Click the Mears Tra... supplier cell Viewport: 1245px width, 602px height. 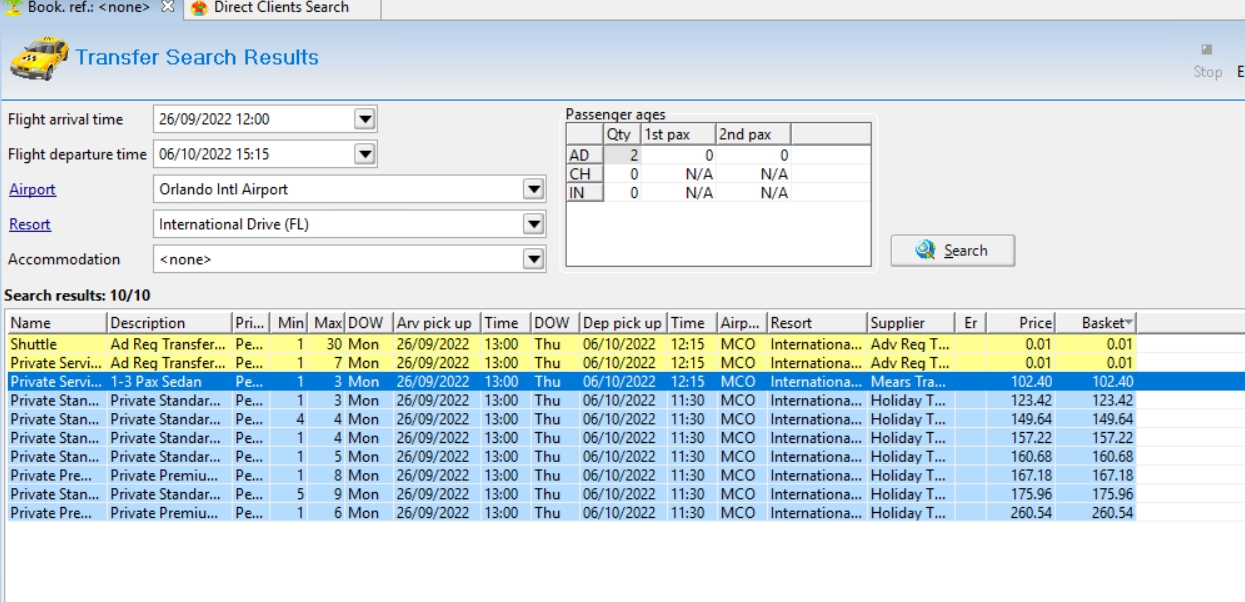point(911,381)
